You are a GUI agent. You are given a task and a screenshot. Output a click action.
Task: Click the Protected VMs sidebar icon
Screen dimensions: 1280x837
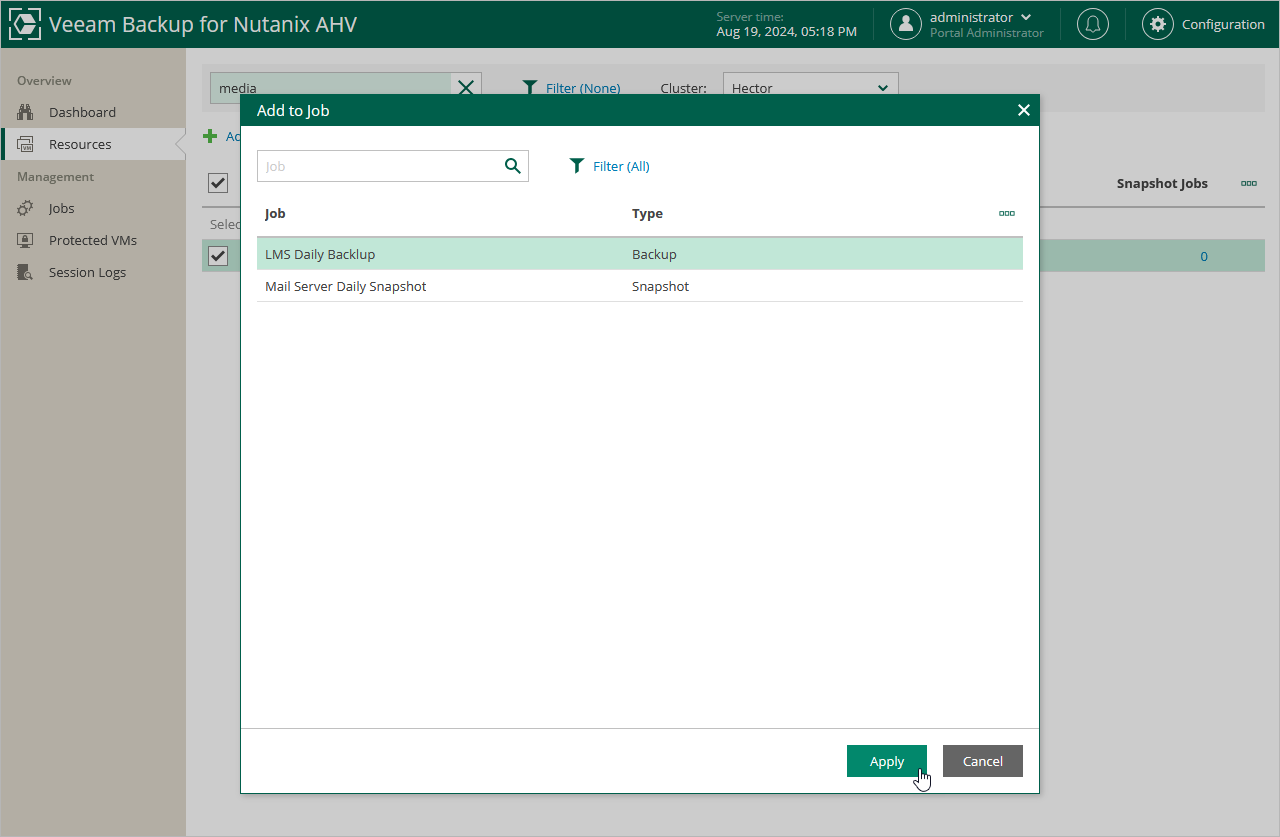point(26,240)
